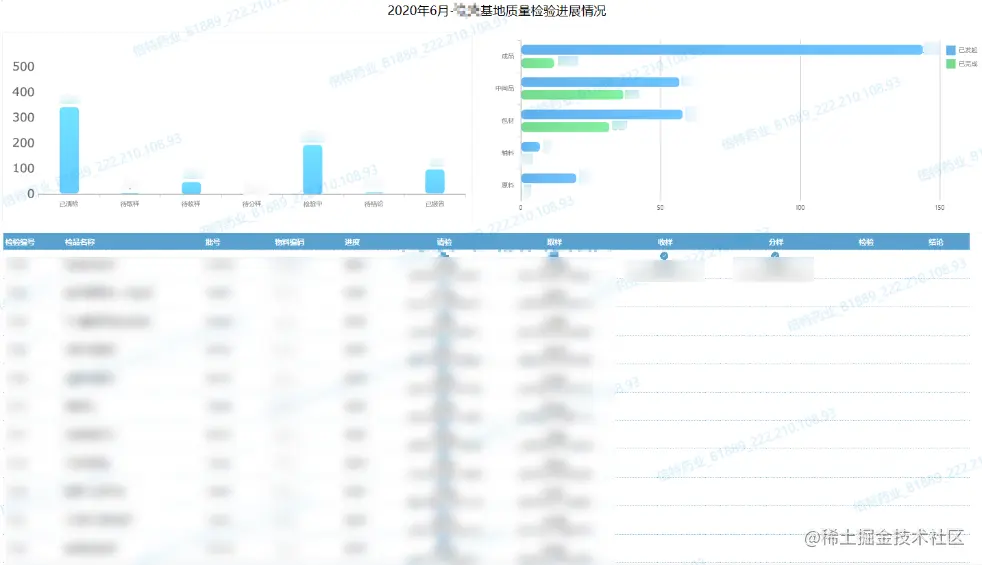Viewport: 982px width, 565px height.
Task: Click the 中间品 category label
Action: pyautogui.click(x=505, y=88)
